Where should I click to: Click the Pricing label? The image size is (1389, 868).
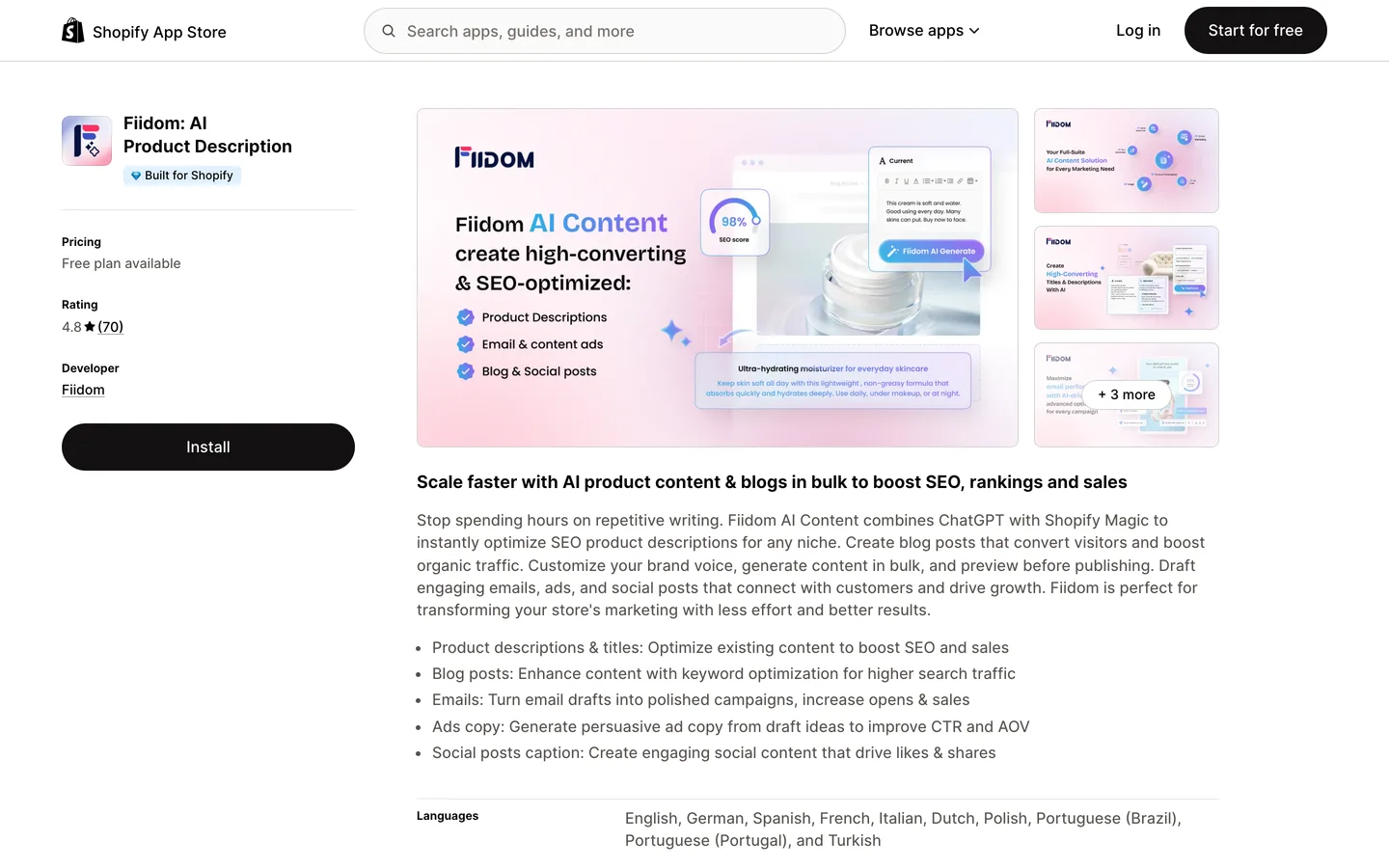tap(81, 242)
